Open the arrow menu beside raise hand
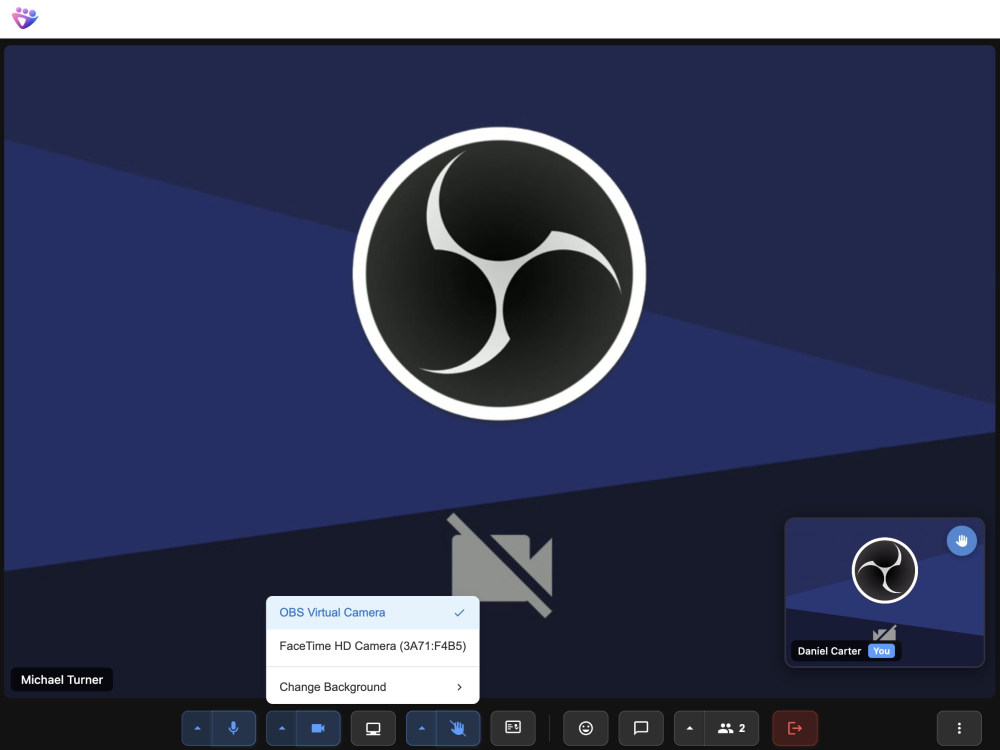 [421, 728]
